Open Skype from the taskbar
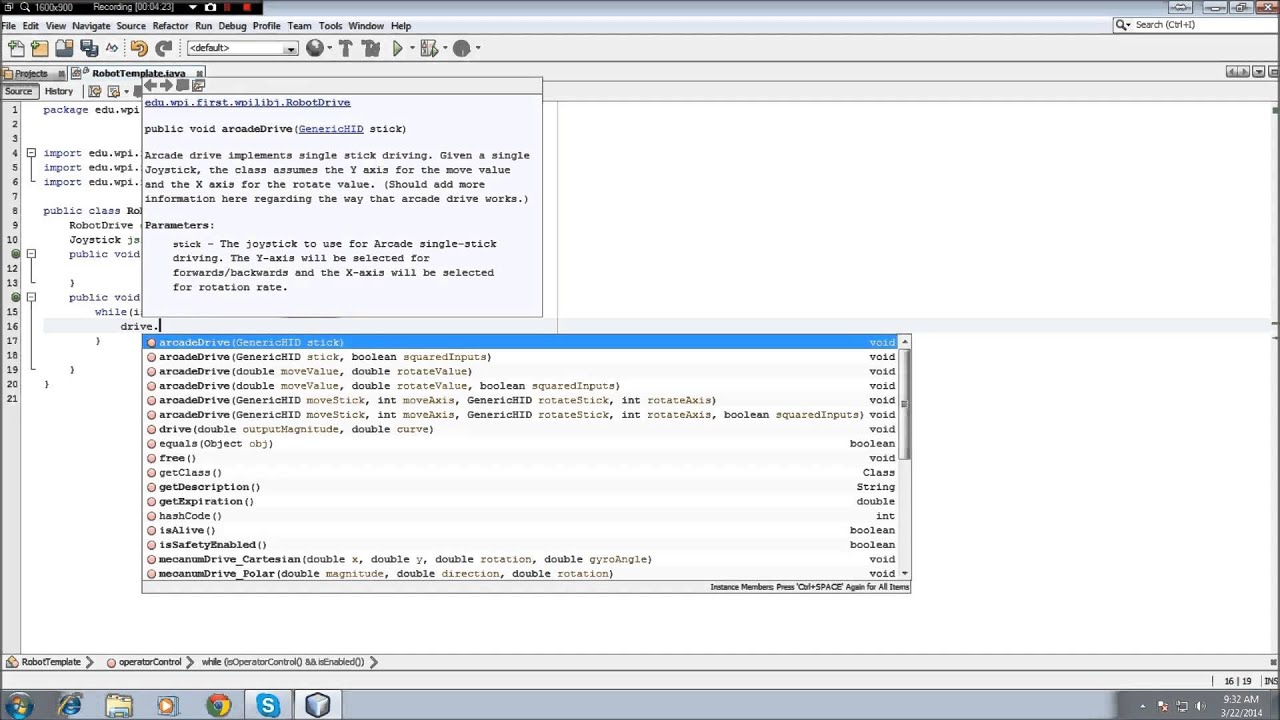1280x720 pixels. click(268, 706)
